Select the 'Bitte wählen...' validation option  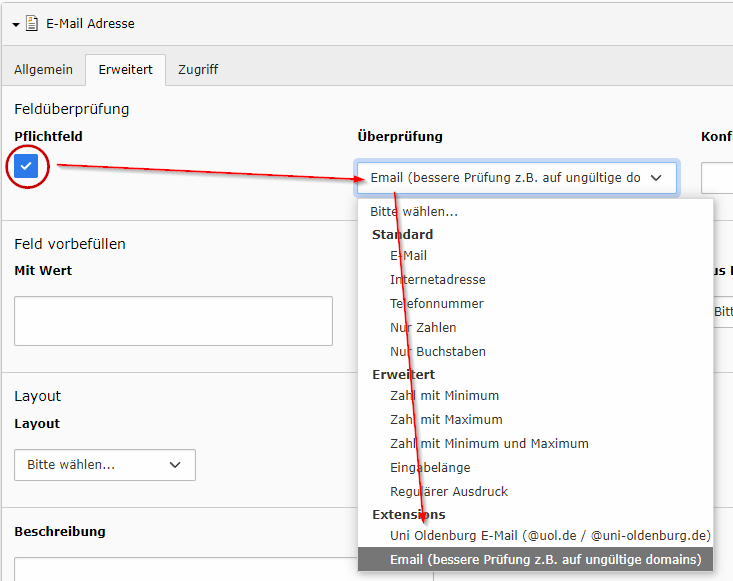click(414, 212)
